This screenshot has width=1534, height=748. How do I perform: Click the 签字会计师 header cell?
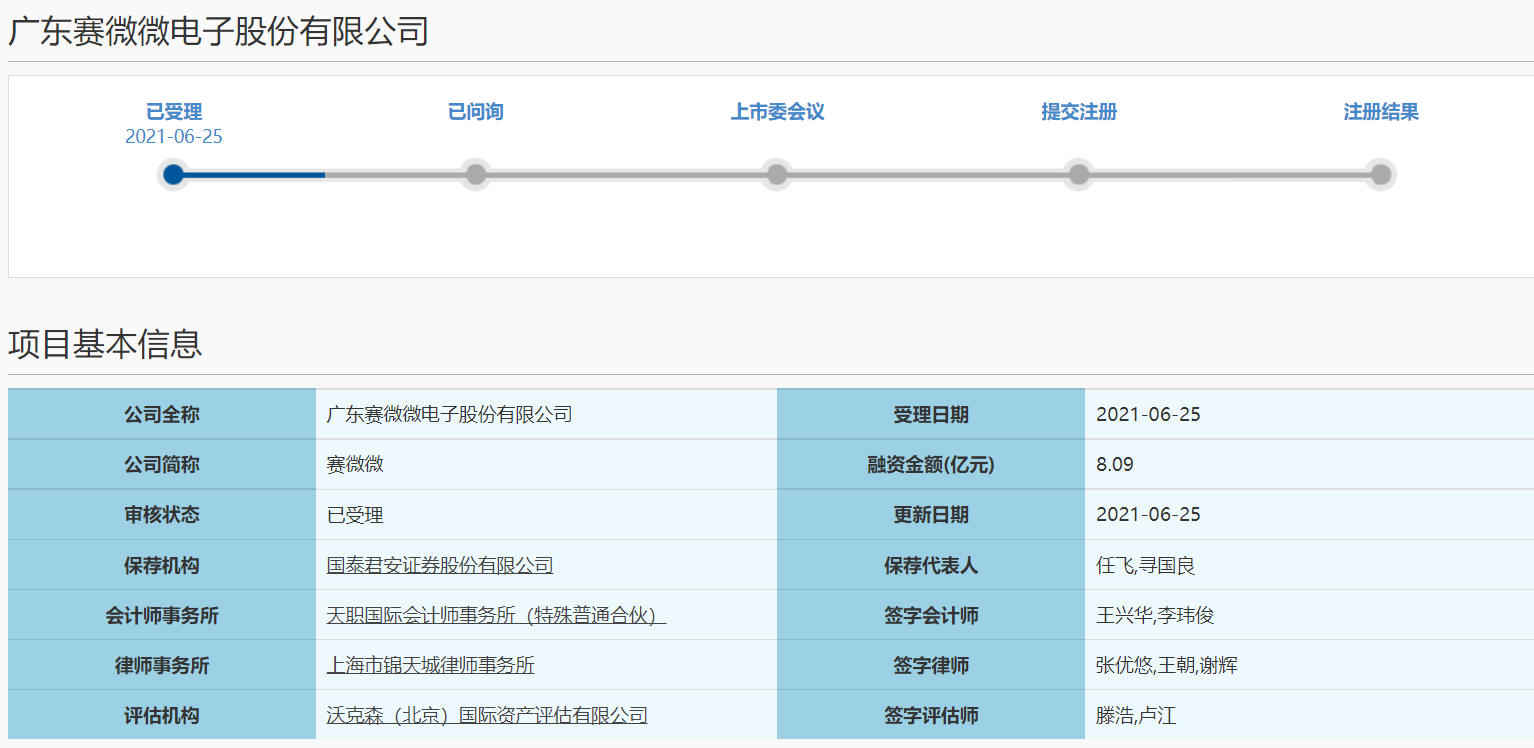[931, 614]
